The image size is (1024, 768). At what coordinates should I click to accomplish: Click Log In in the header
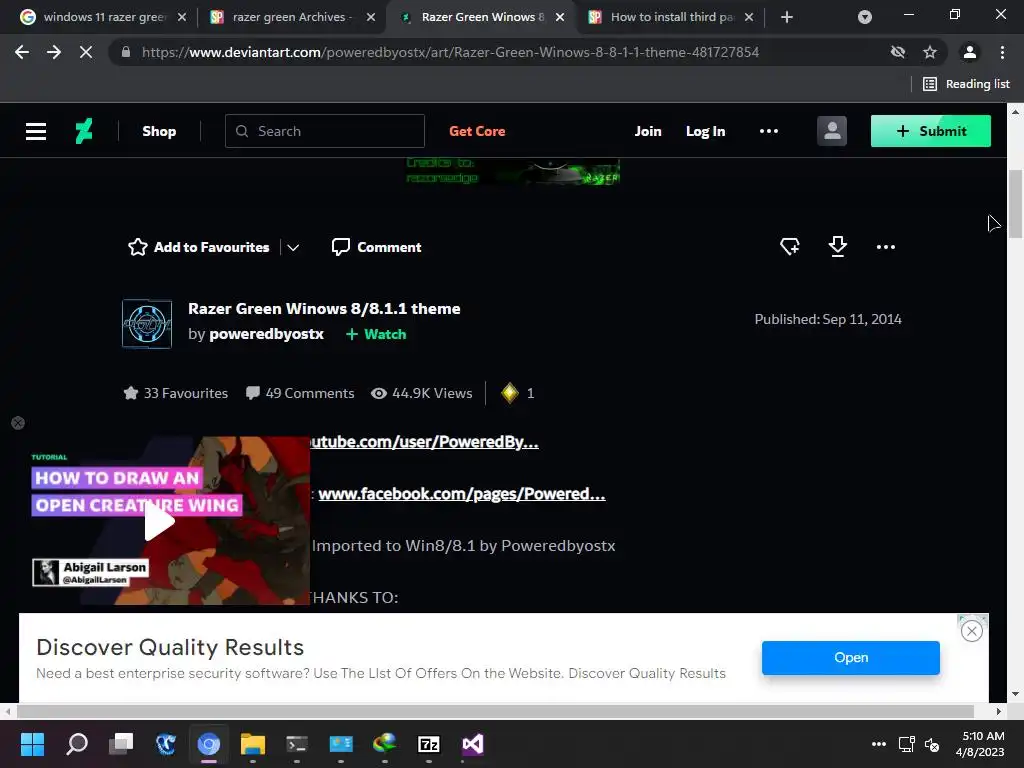[x=705, y=131]
